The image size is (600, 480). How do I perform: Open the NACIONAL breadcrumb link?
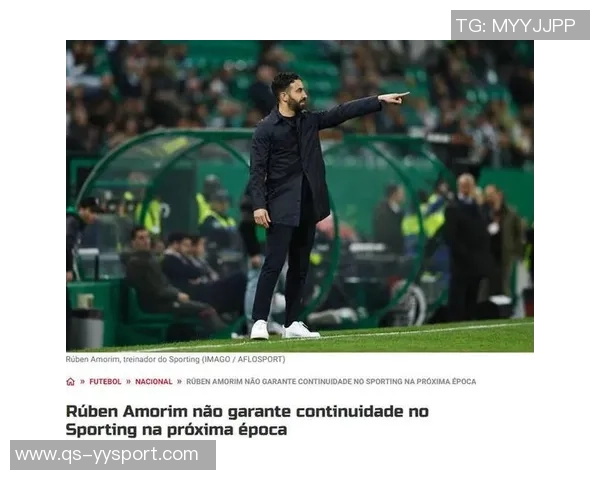pos(154,382)
